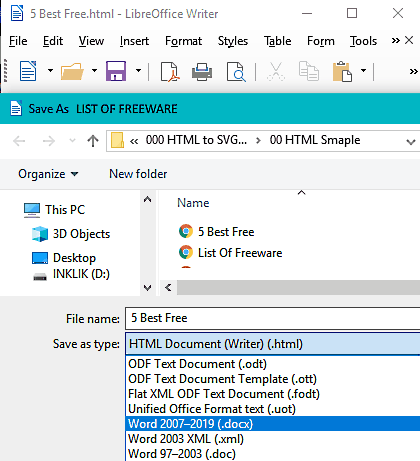Image resolution: width=420 pixels, height=461 pixels.
Task: Click the Save as type combo box
Action: coord(273,344)
